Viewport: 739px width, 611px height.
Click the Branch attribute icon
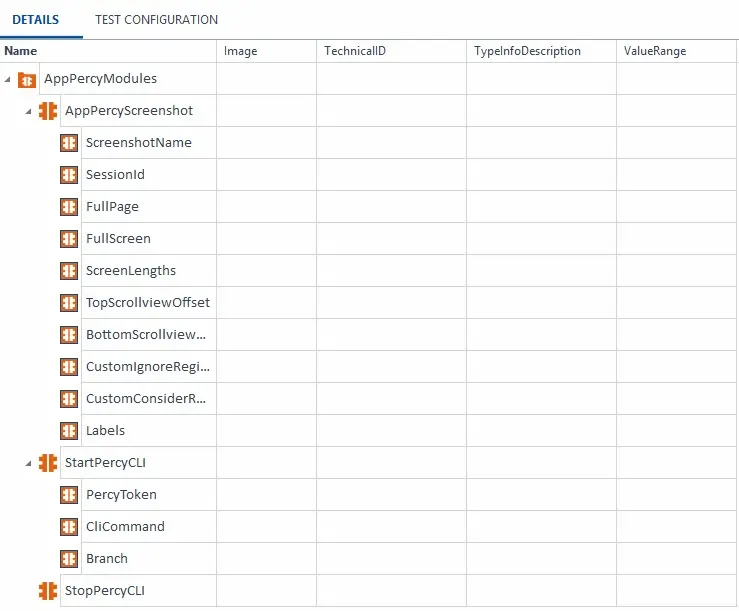click(69, 559)
